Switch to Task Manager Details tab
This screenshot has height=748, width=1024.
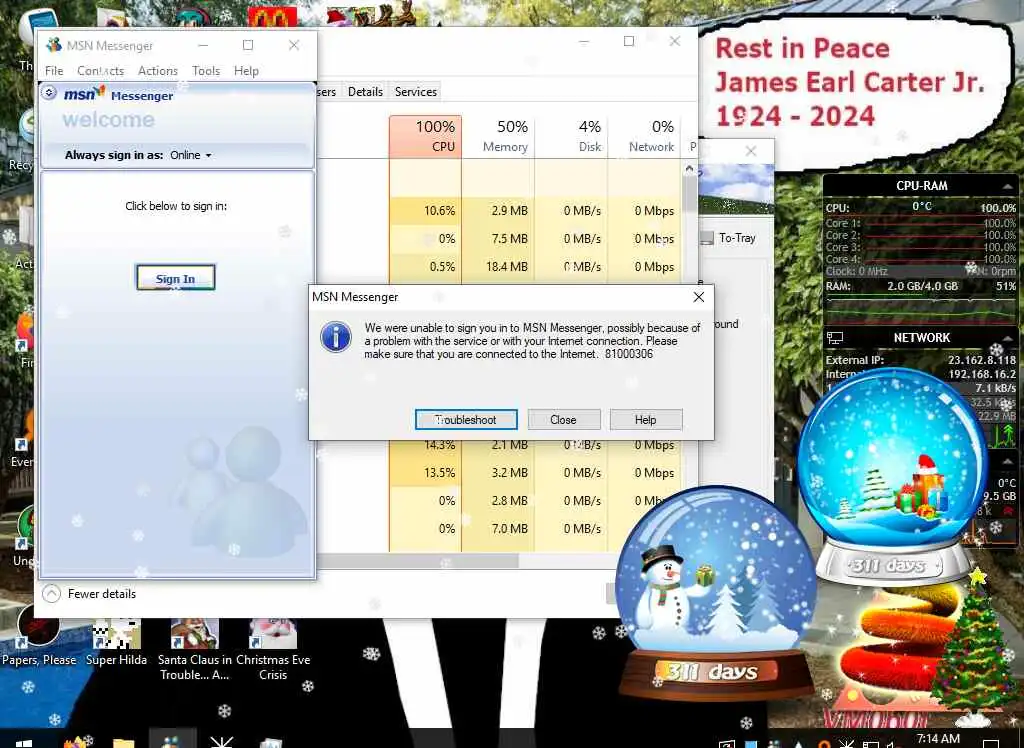pos(365,92)
